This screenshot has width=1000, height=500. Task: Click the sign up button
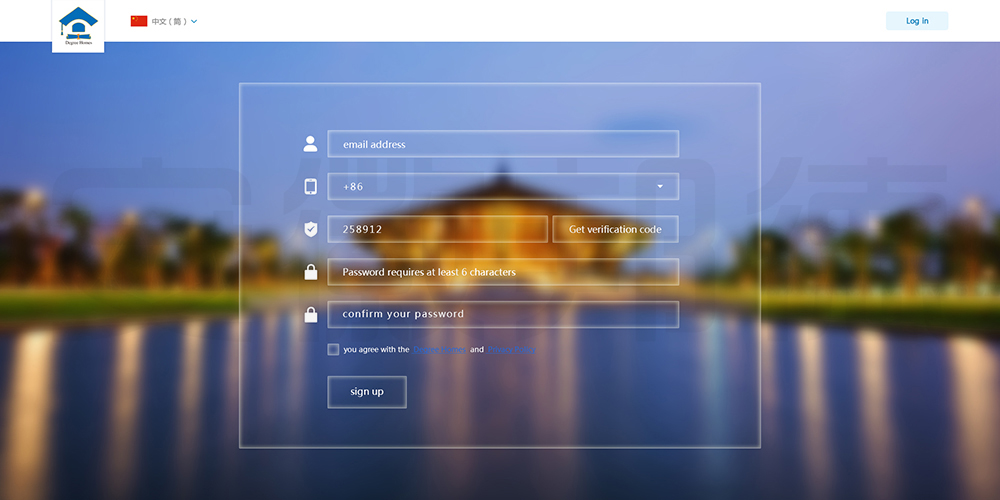[x=367, y=392]
